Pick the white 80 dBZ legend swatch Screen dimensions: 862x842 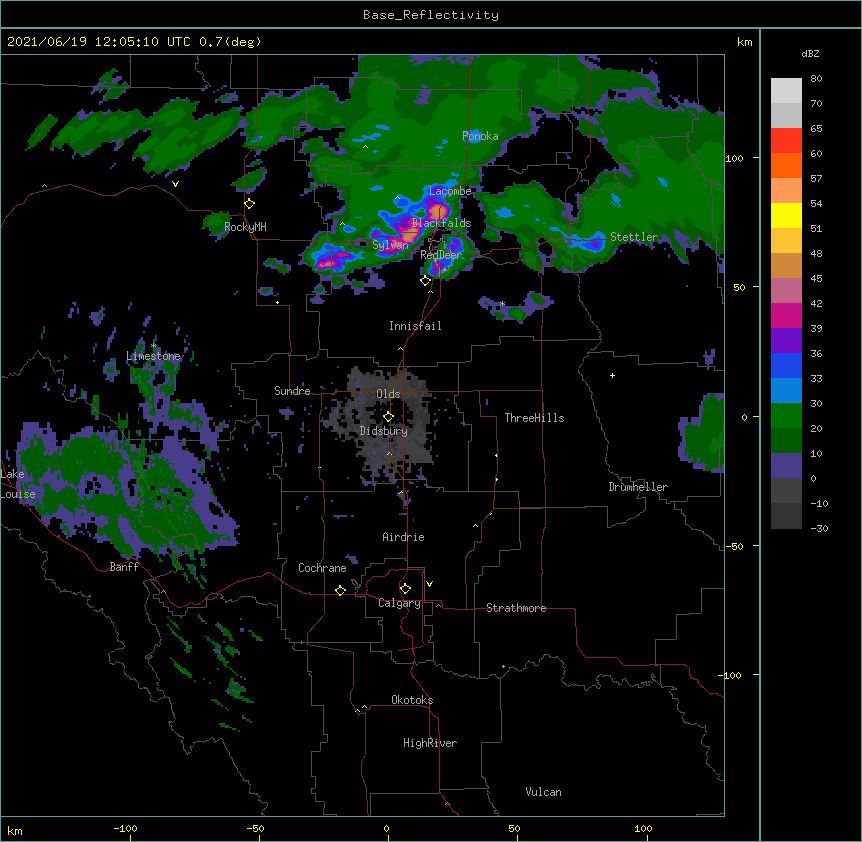(x=786, y=91)
